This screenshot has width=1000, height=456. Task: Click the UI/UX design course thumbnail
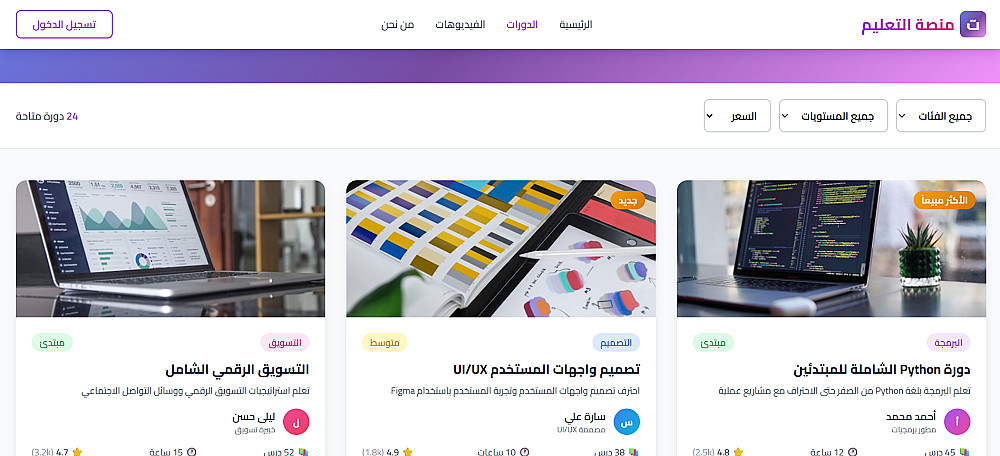pos(501,249)
